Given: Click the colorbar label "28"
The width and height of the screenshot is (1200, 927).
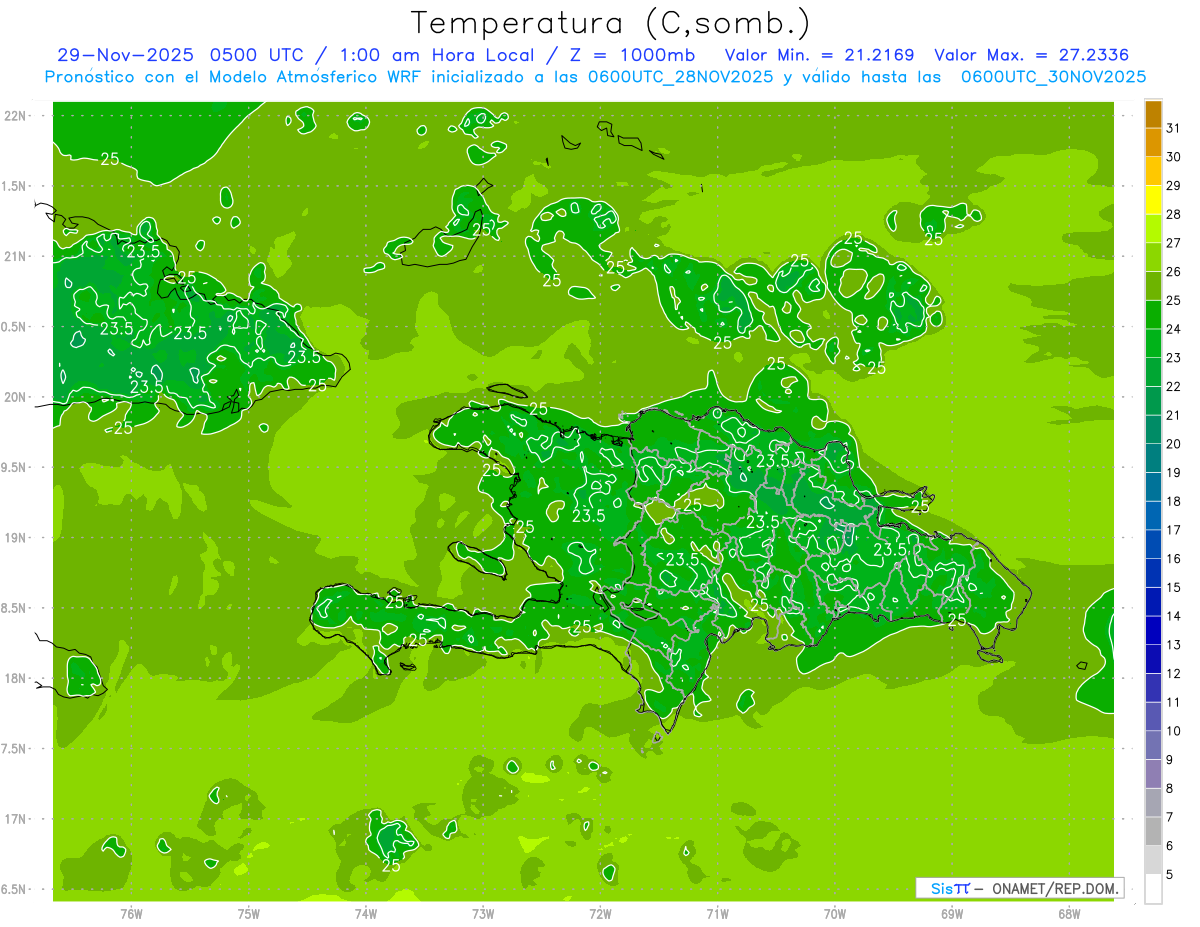Looking at the screenshot, I should tap(1174, 214).
